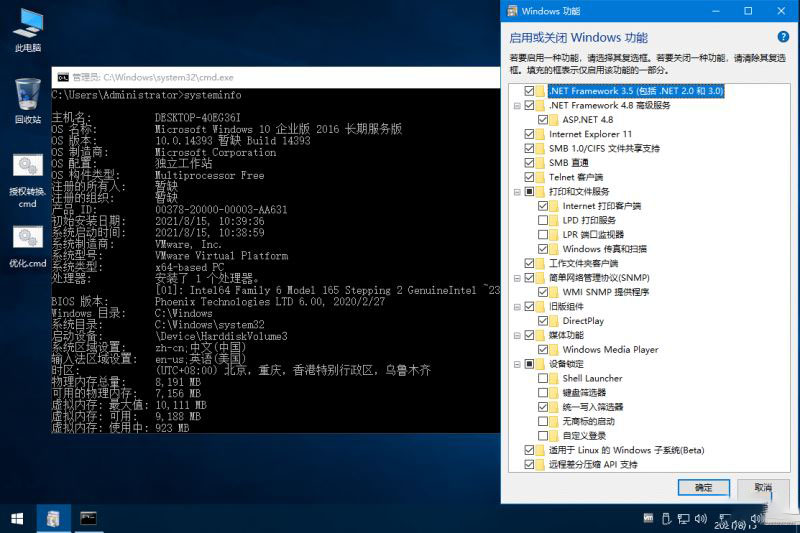Click 启用或关闭 Windows 功能 heading
Viewport: 800px width, 533px height.
(x=578, y=37)
